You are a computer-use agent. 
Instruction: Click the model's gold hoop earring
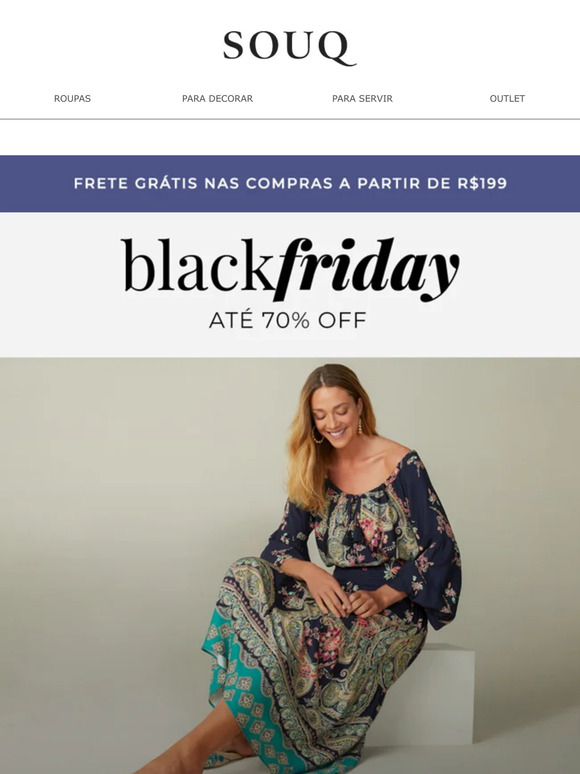click(317, 435)
